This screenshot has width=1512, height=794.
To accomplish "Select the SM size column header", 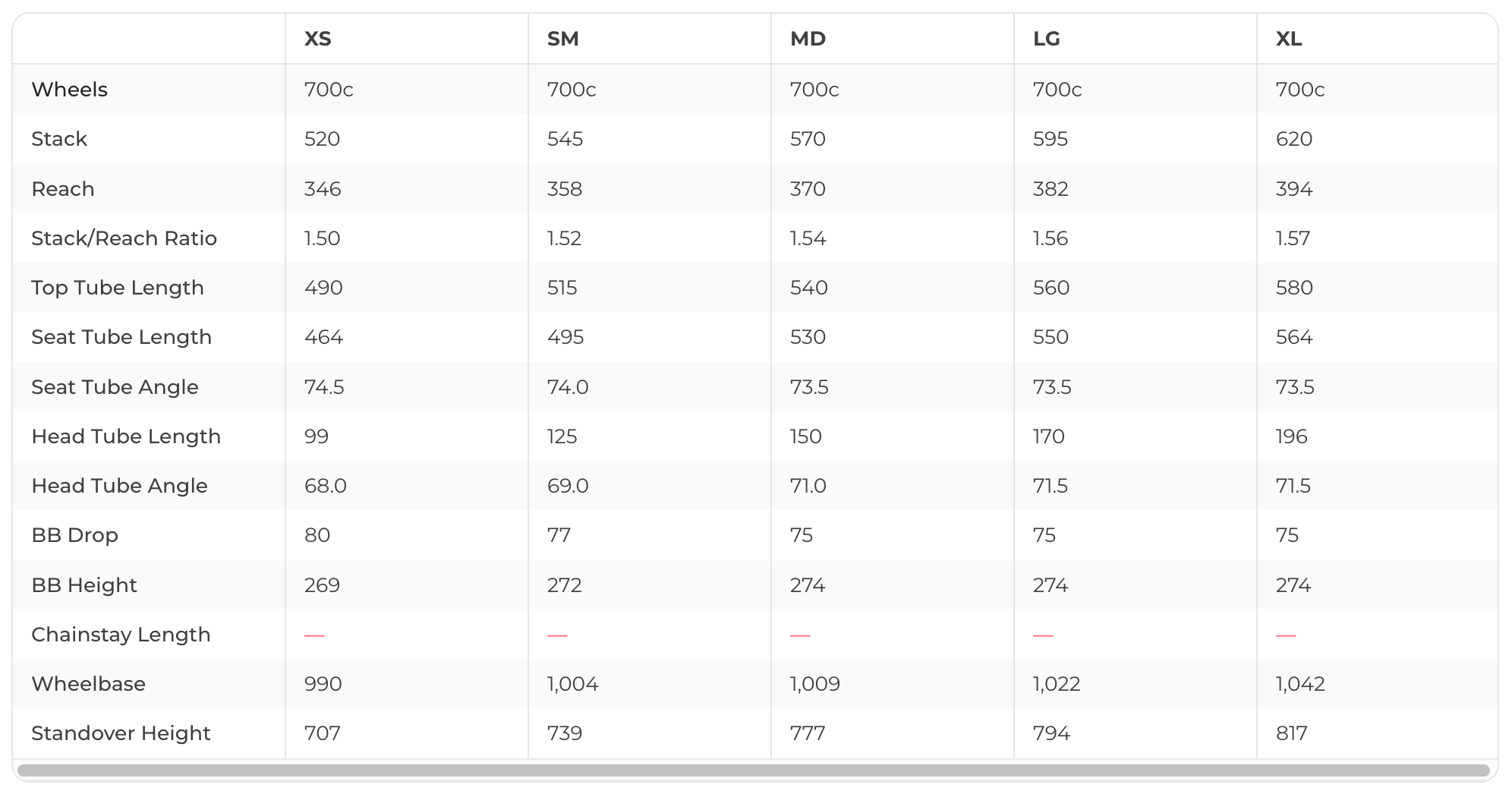I will (562, 39).
